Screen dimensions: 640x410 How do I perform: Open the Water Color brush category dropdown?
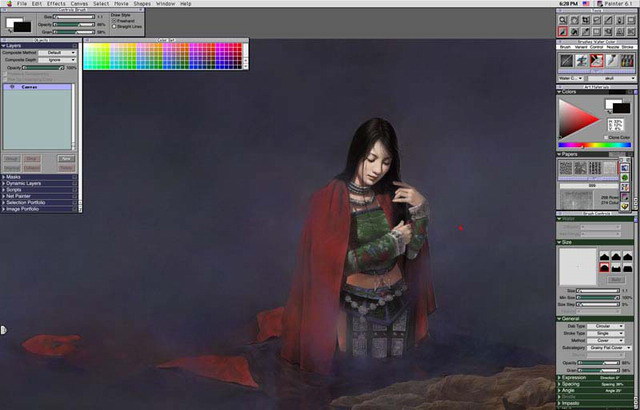[571, 78]
